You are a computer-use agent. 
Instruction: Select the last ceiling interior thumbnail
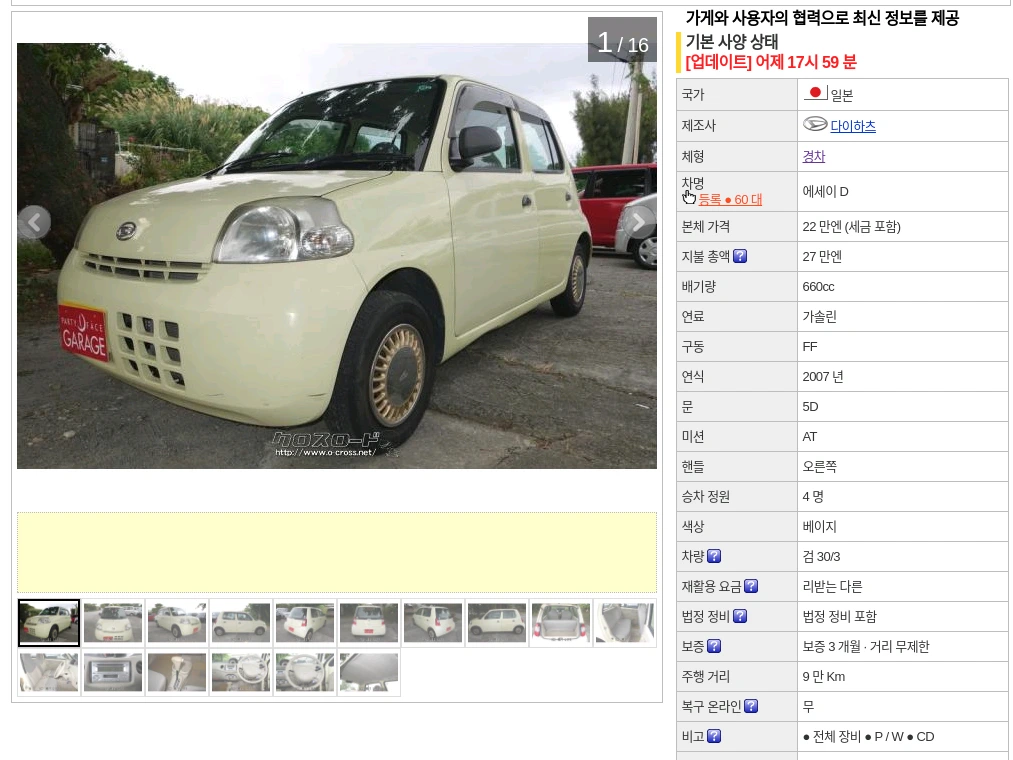(369, 673)
